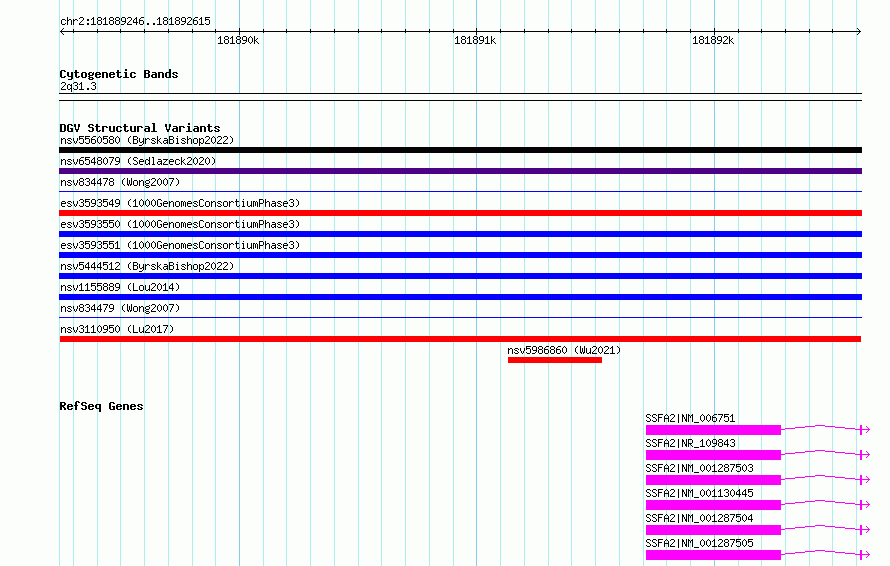Image resolution: width=890 pixels, height=566 pixels.
Task: Click the short red nsv5986860 bar
Action: 555,360
